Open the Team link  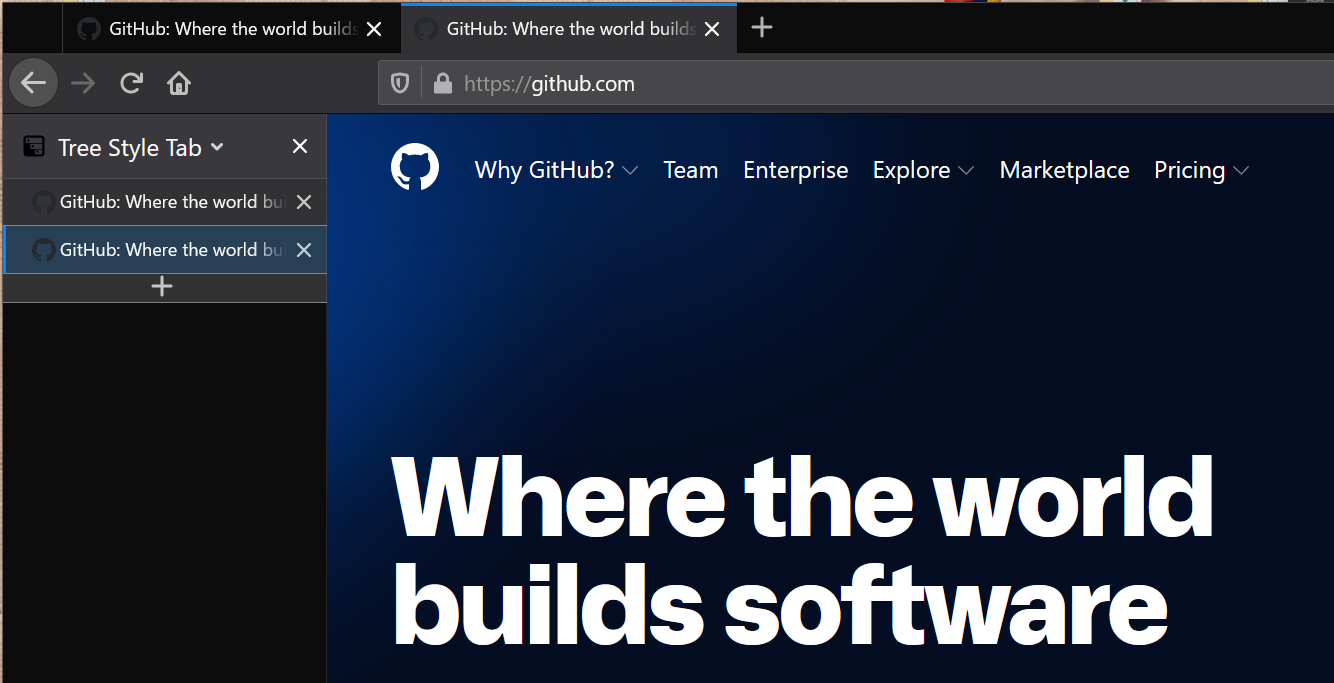coord(691,170)
